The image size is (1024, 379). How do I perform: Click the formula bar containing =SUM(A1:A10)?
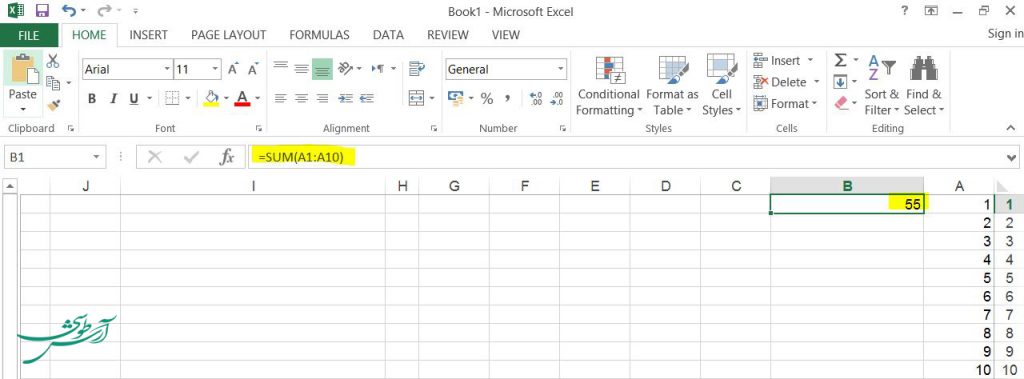tap(626, 157)
